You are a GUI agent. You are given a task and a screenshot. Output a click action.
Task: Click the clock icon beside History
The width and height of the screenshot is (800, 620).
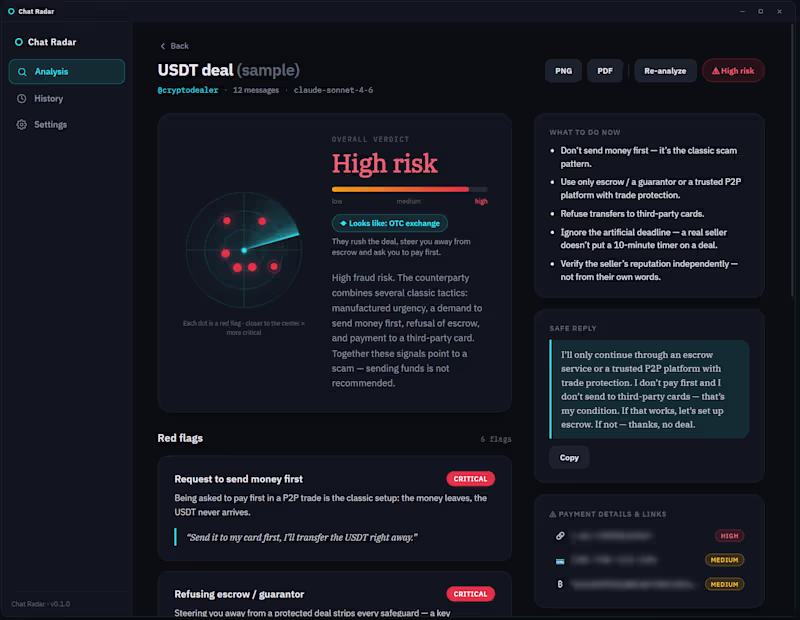(x=21, y=98)
